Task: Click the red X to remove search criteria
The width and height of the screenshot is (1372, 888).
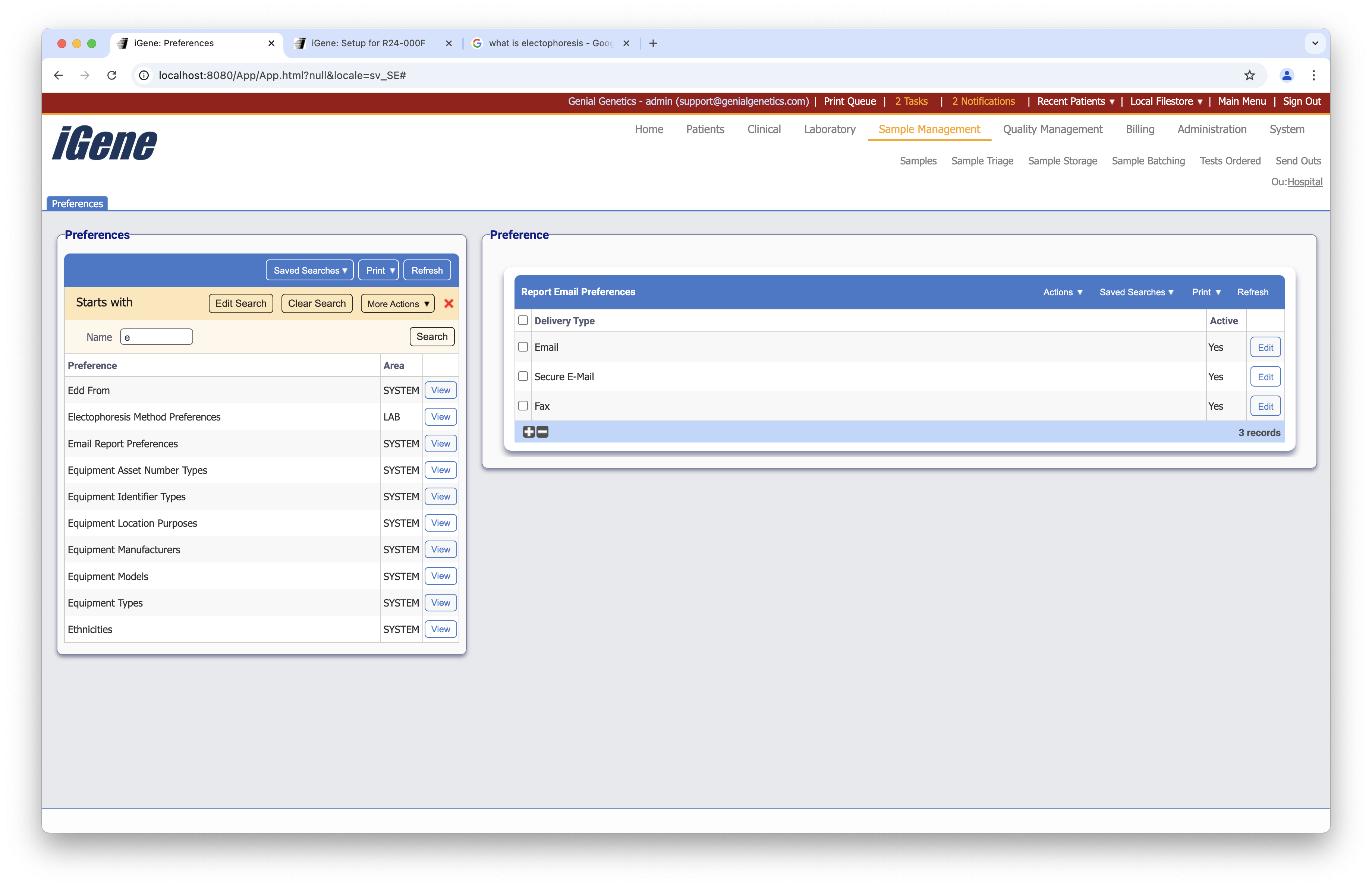Action: (x=449, y=304)
